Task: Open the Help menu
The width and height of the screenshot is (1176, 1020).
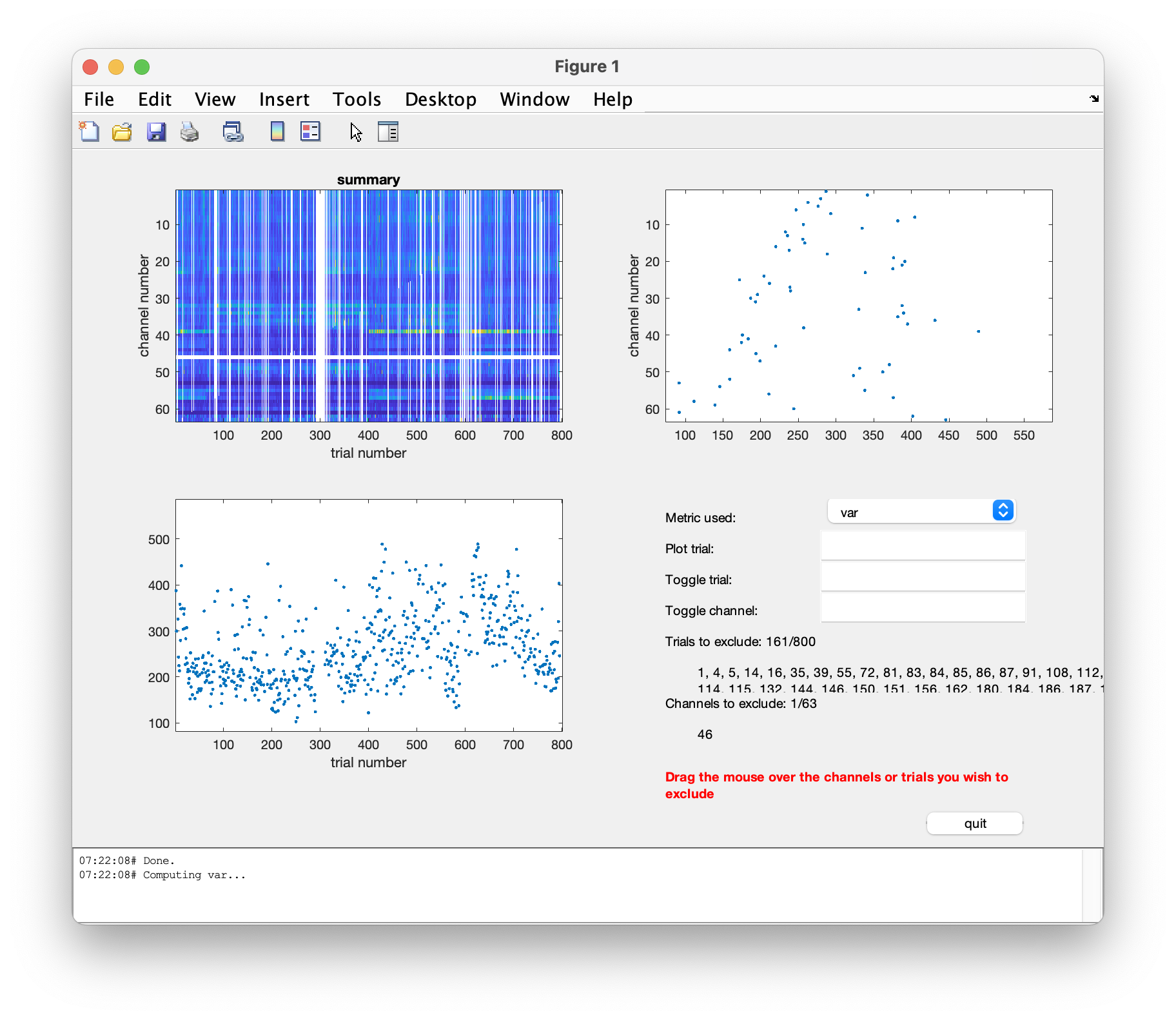Action: pos(613,99)
